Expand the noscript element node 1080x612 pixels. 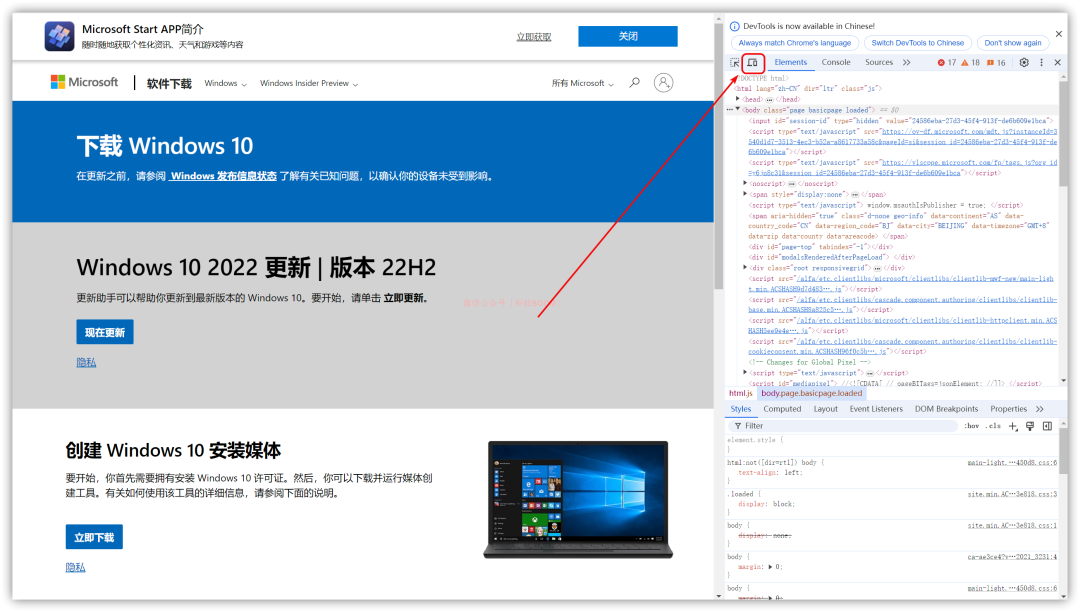[745, 183]
